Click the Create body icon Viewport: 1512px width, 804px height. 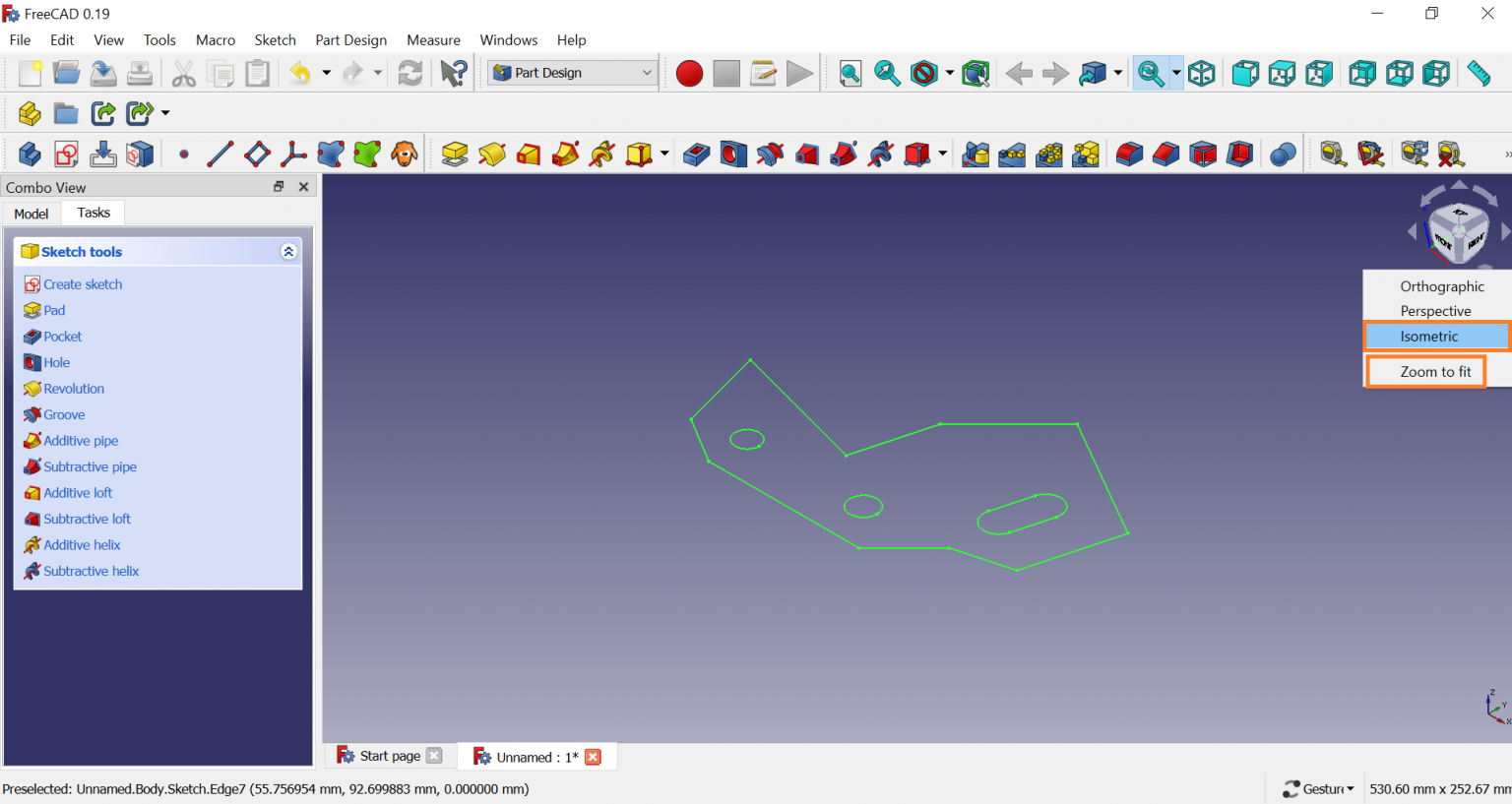click(x=30, y=155)
